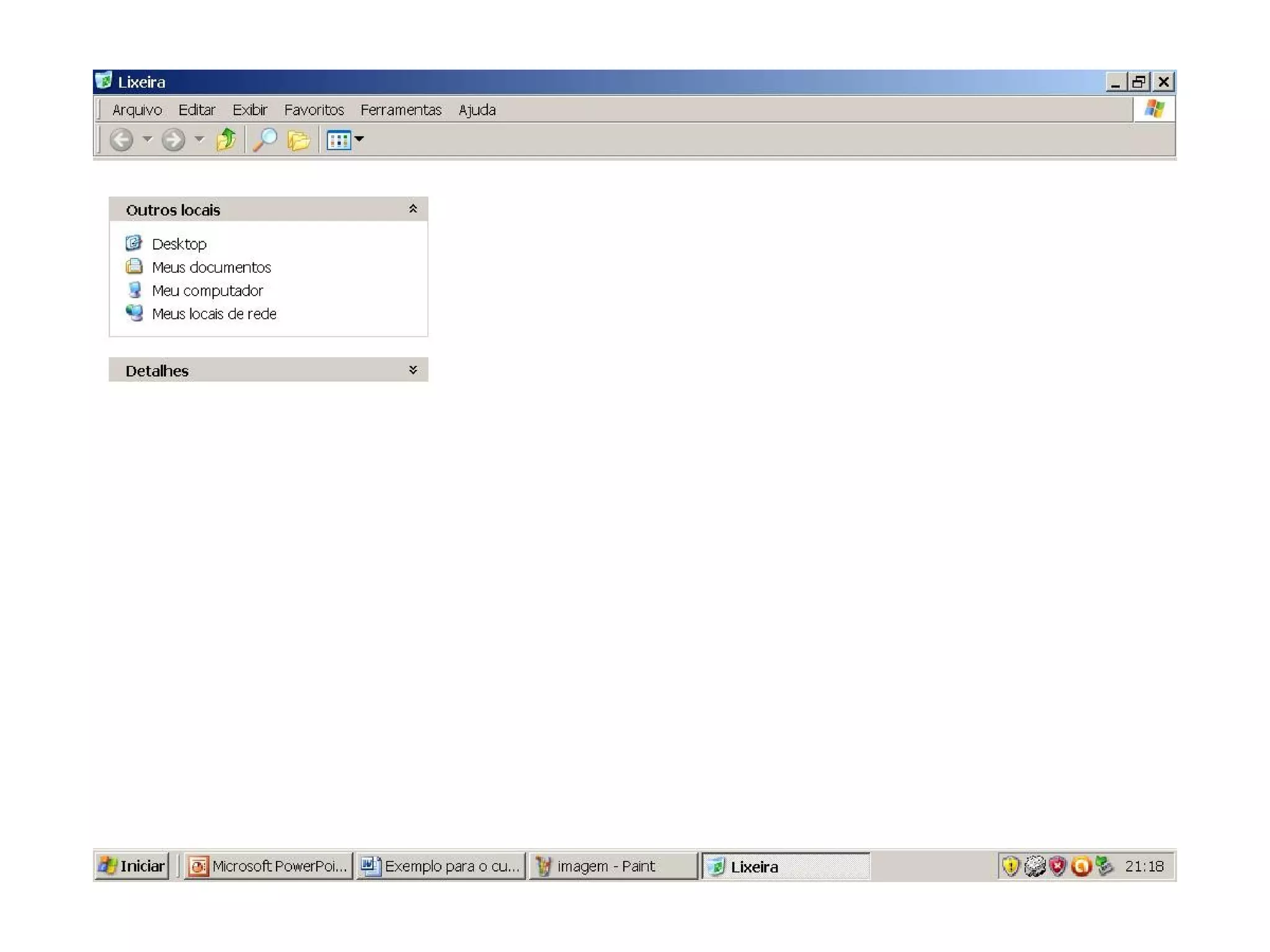Image resolution: width=1270 pixels, height=952 pixels.
Task: Open the Views dropdown arrow
Action: (360, 139)
